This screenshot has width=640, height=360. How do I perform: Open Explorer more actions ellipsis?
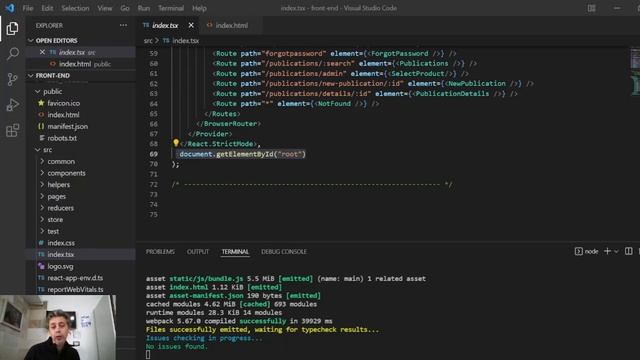coord(123,25)
